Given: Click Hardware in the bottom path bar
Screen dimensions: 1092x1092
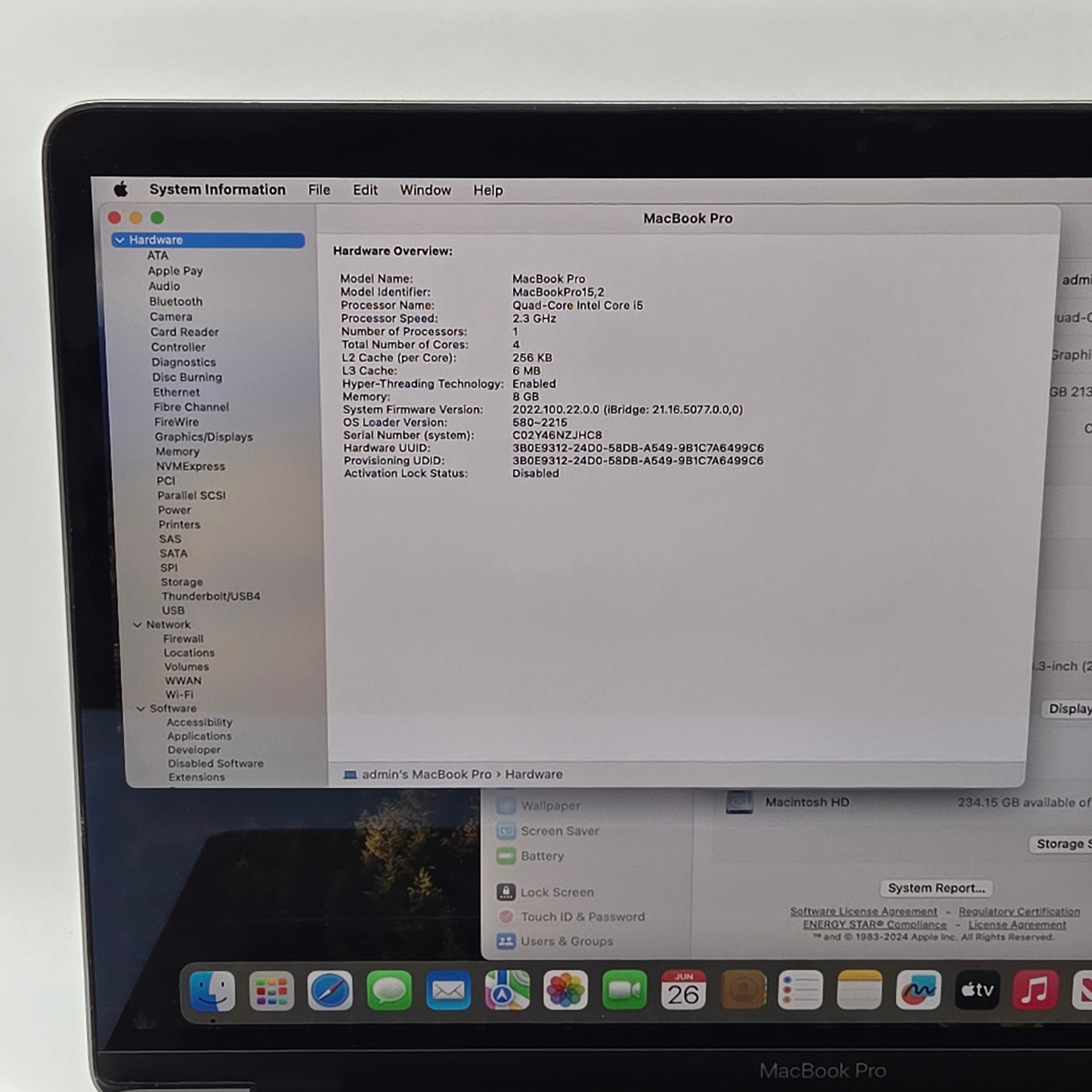Looking at the screenshot, I should (534, 775).
